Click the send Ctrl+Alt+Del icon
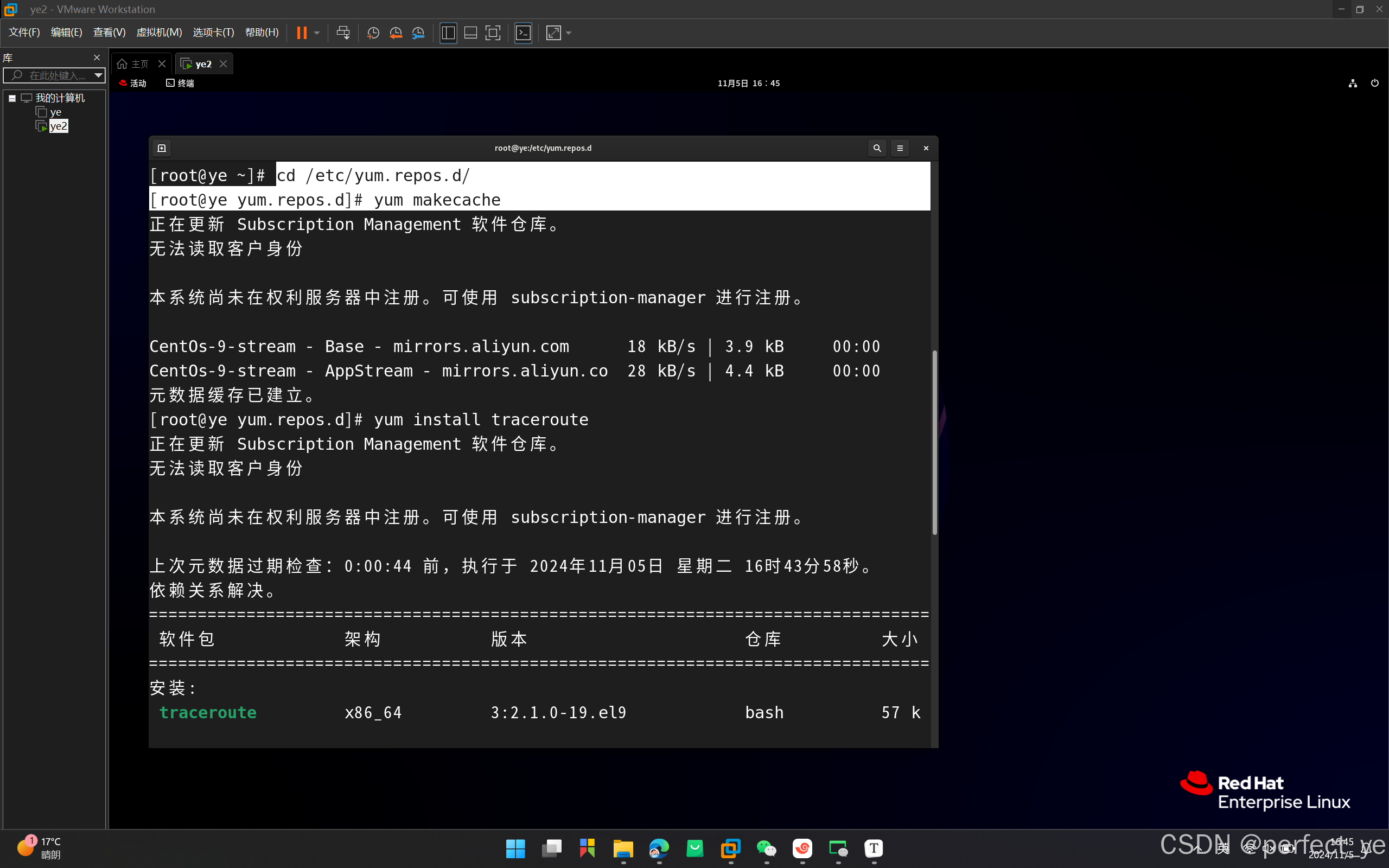Viewport: 1389px width, 868px height. coord(343,33)
